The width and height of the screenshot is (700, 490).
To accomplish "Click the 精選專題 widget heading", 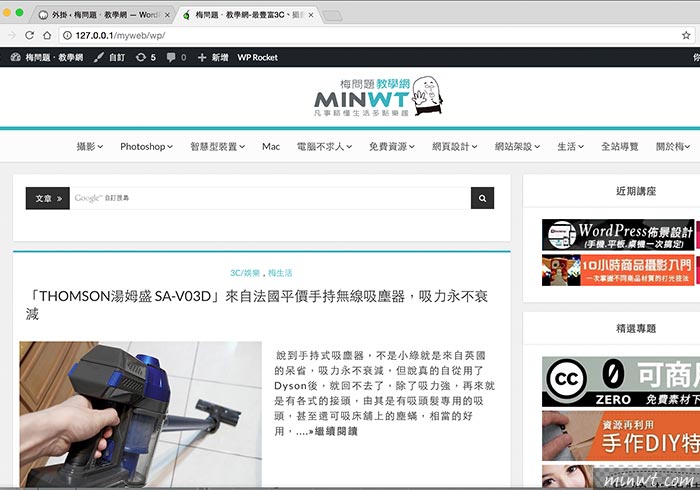I will click(x=636, y=328).
